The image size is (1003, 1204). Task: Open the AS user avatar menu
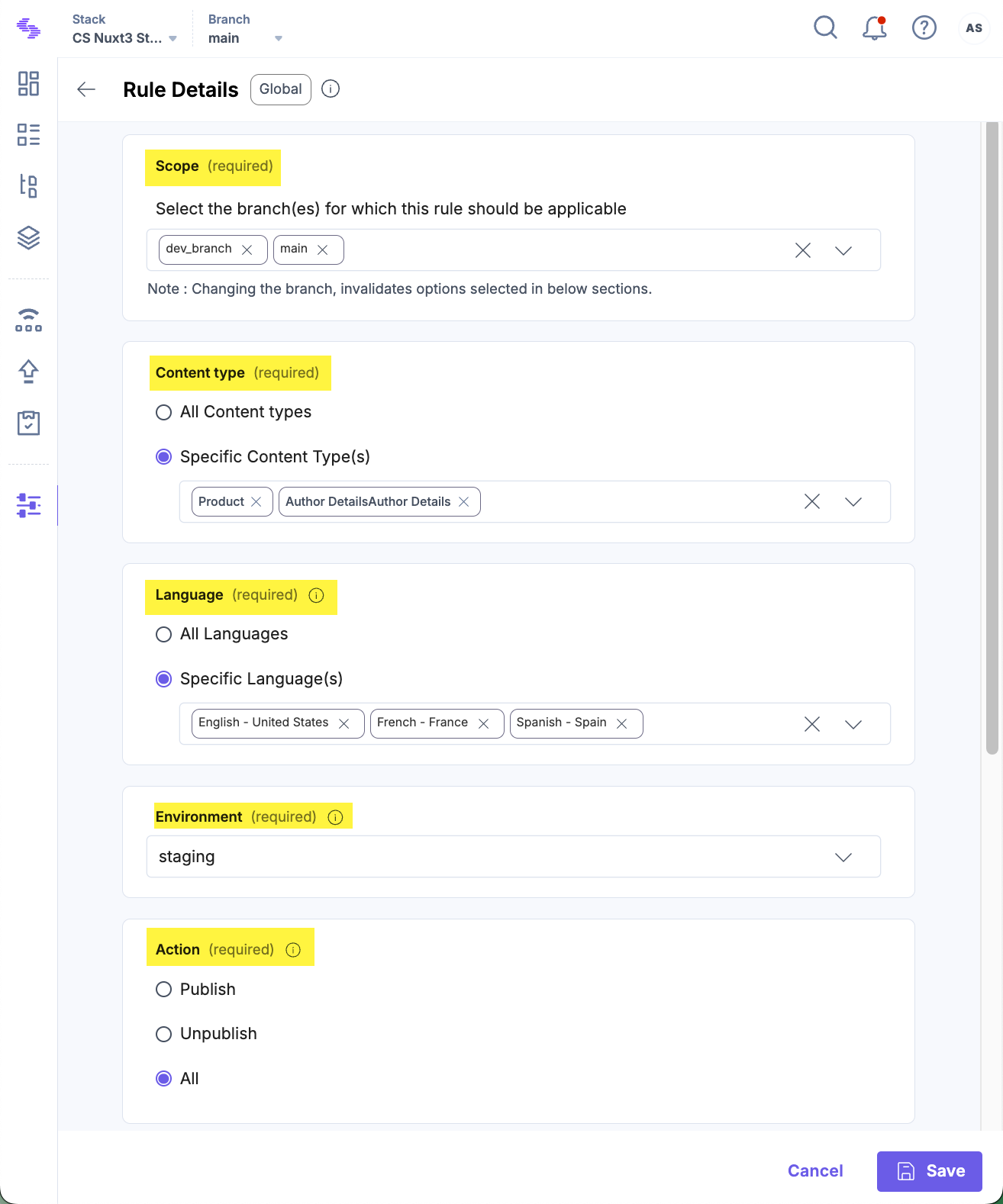(x=974, y=28)
